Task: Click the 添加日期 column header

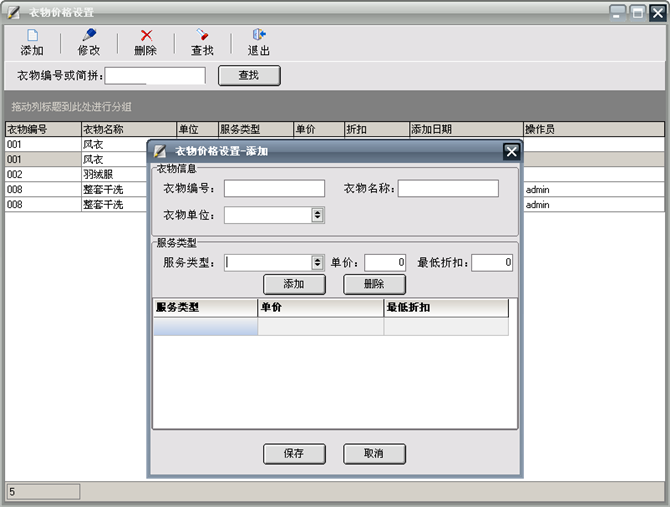Action: pos(466,129)
